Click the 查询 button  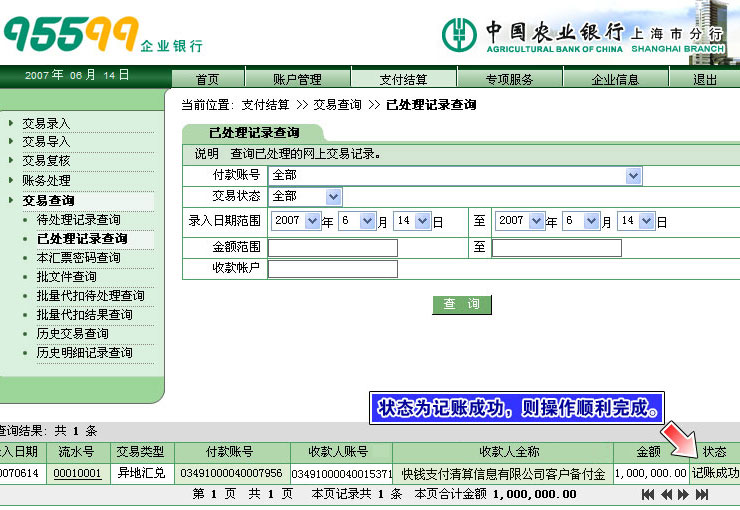[462, 304]
